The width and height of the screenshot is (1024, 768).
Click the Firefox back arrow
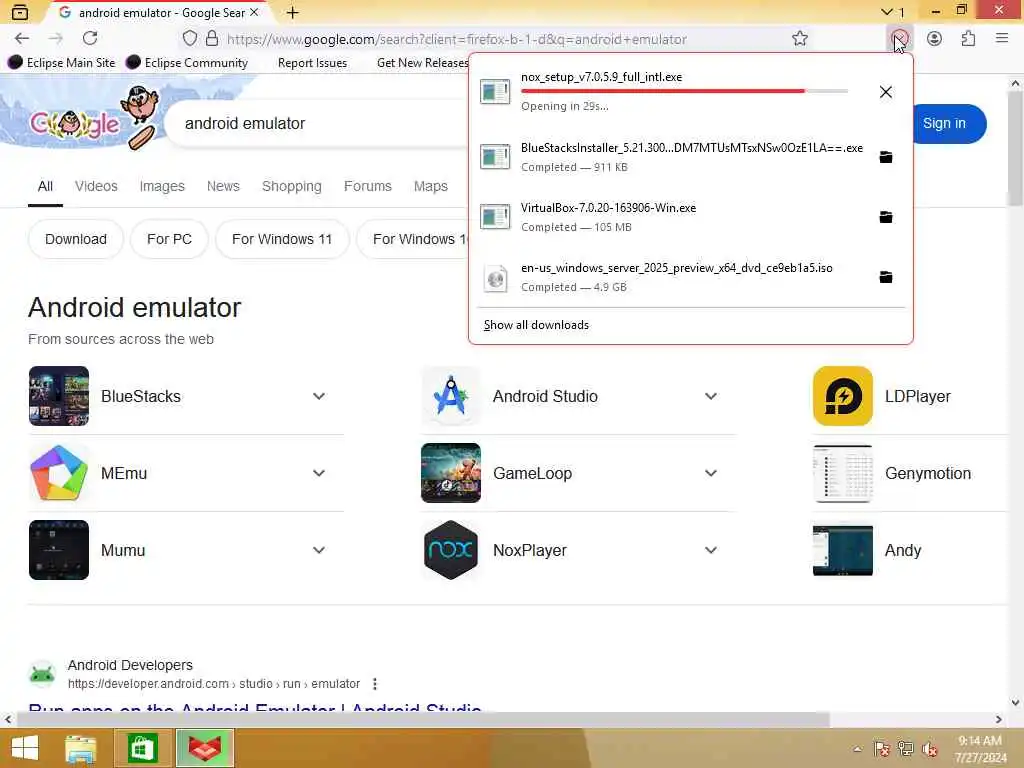[x=22, y=39]
